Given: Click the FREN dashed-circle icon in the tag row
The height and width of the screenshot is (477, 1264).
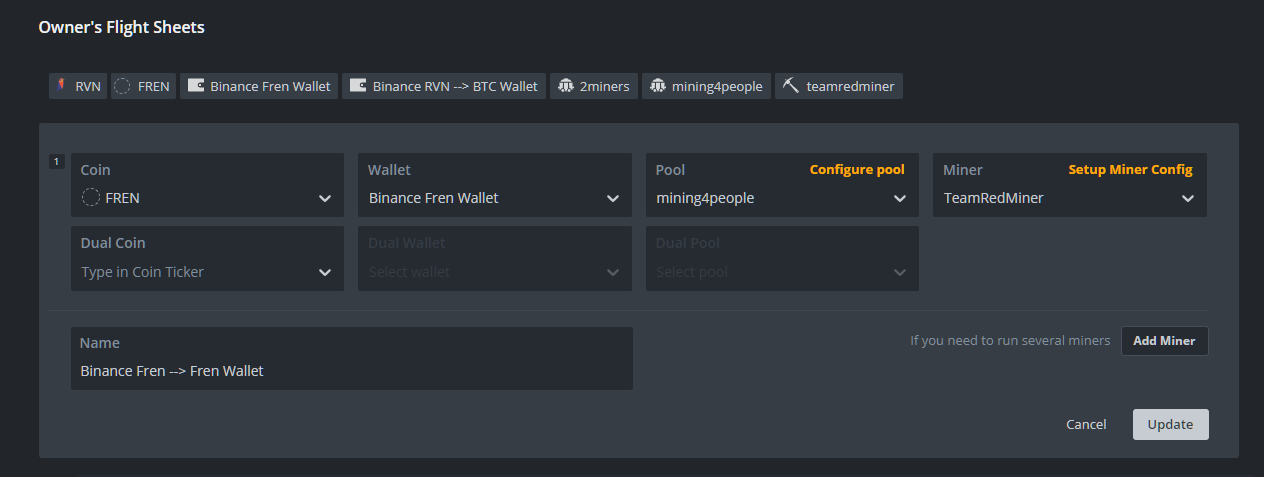Looking at the screenshot, I should [x=122, y=86].
